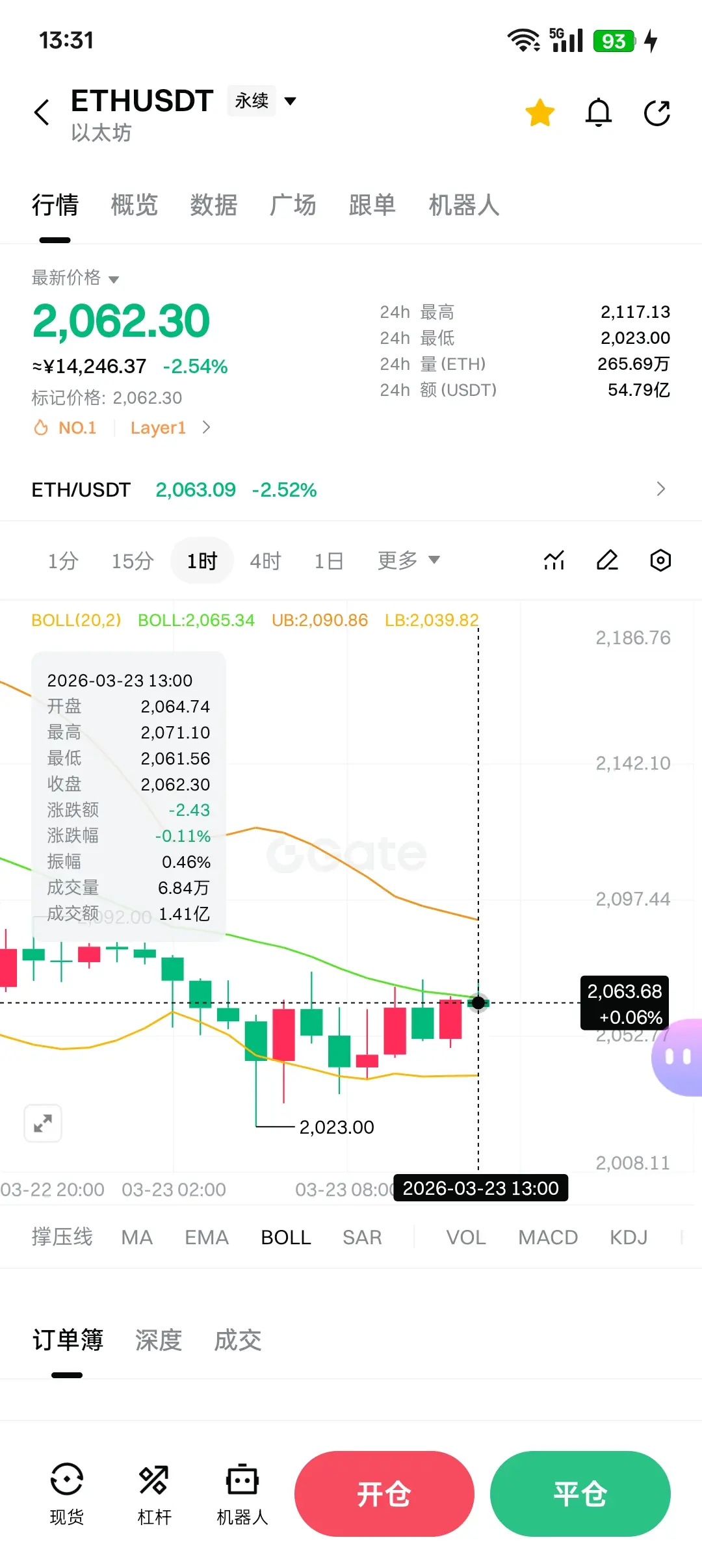702x1568 pixels.
Task: Open the NO.1 hot ranking tag
Action: 65,428
